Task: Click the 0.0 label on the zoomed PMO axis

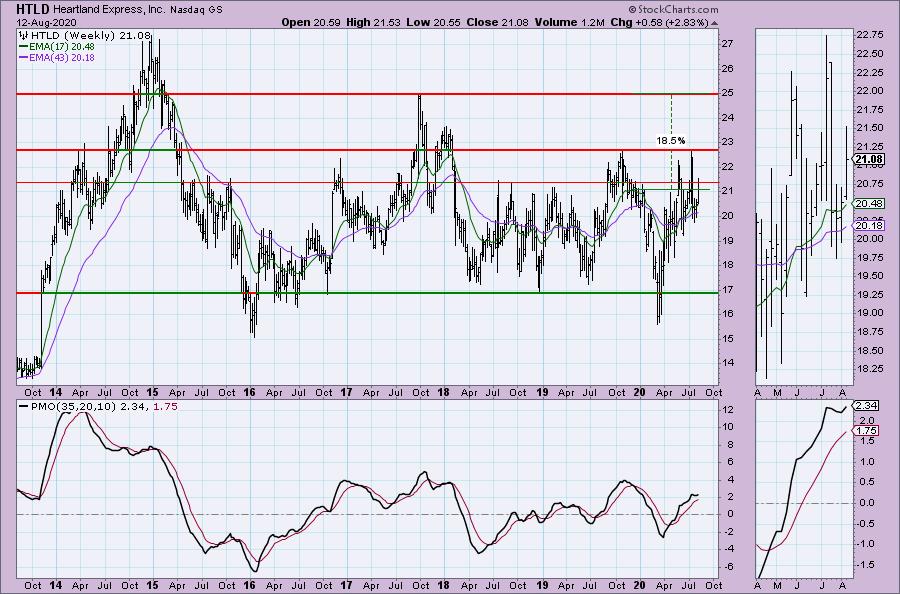Action: [x=867, y=503]
